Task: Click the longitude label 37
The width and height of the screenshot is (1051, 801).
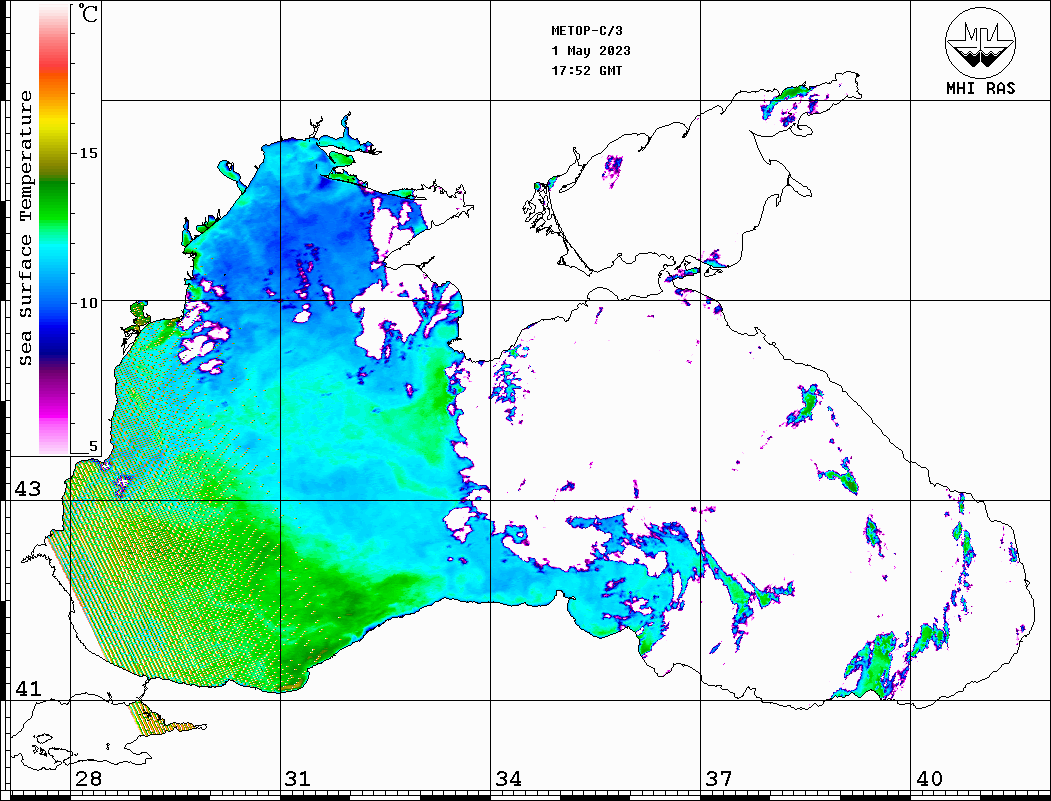Action: [719, 778]
